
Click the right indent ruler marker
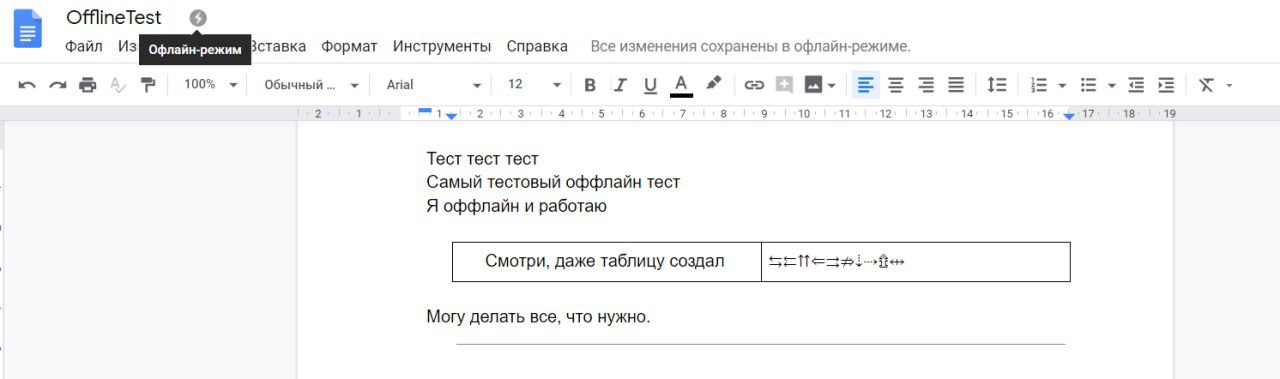pos(1069,117)
